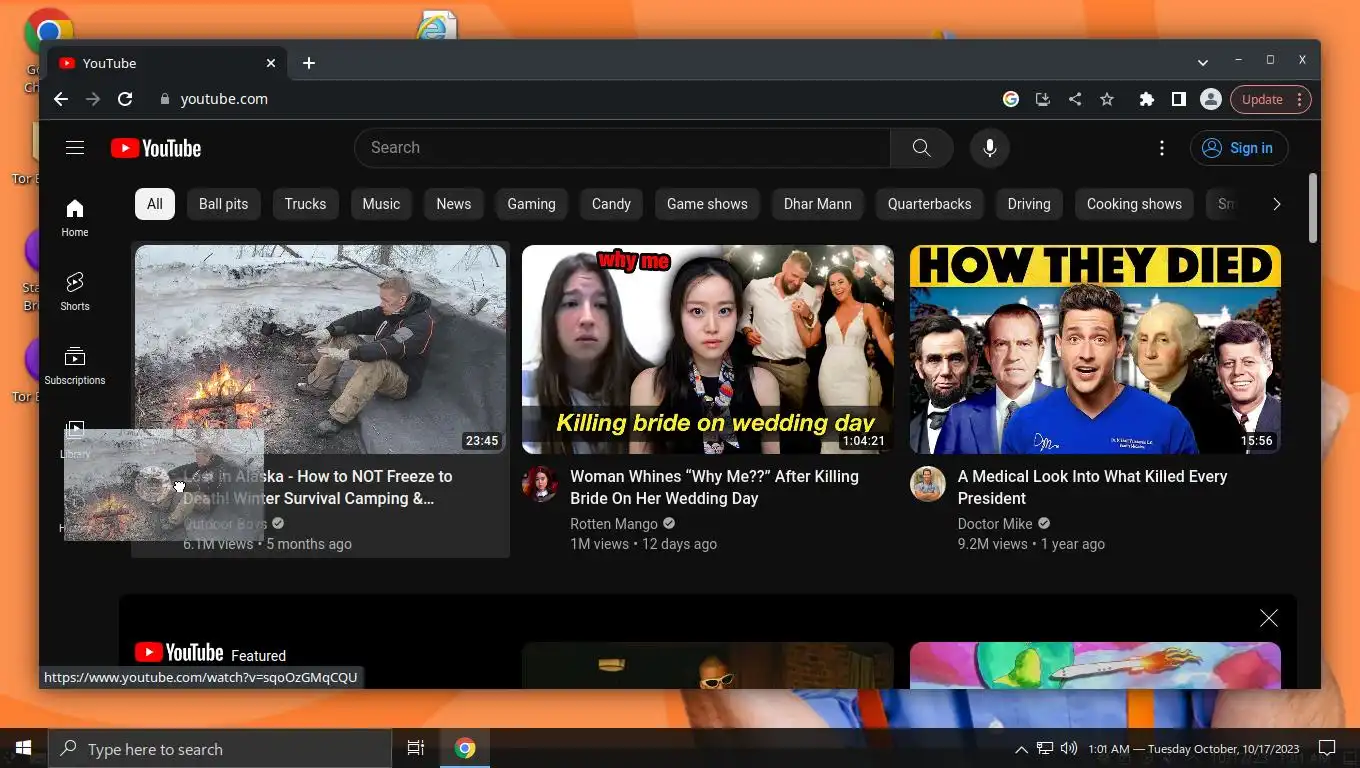This screenshot has width=1360, height=768.
Task: Toggle Chrome side panel icon
Action: [x=1179, y=99]
